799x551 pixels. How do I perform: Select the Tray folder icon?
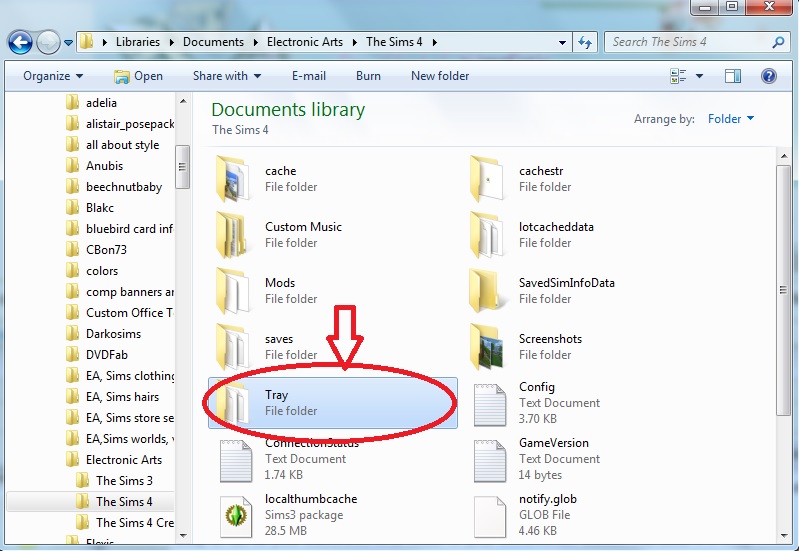(x=233, y=403)
